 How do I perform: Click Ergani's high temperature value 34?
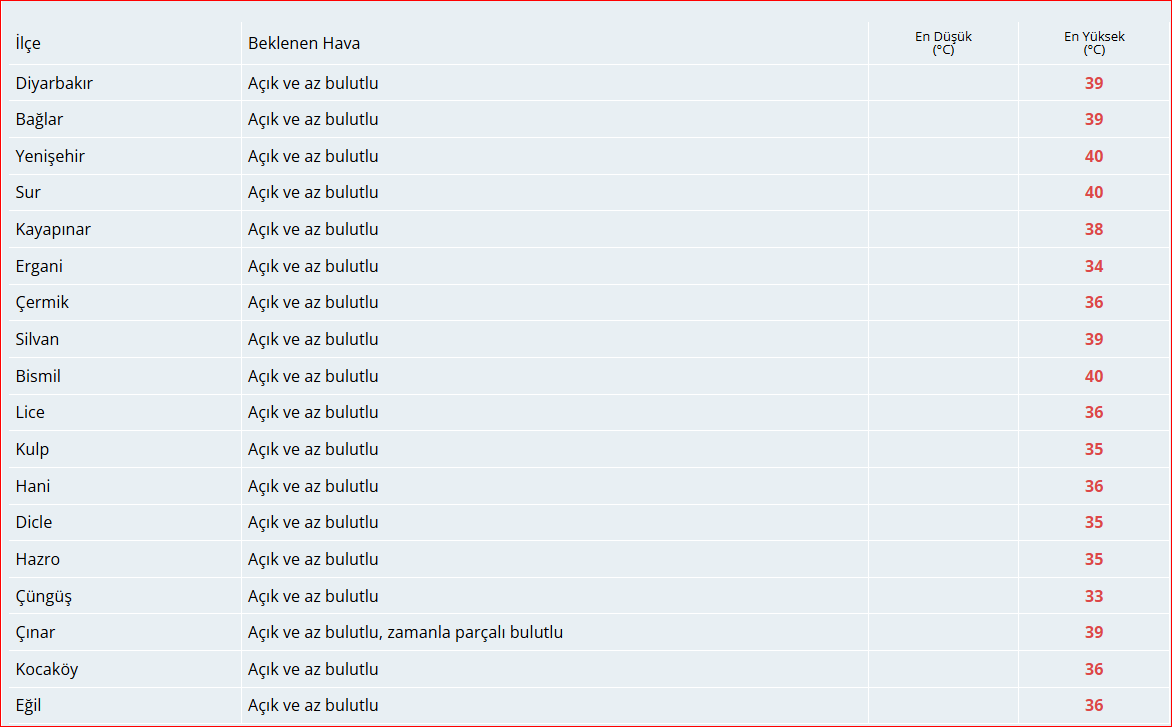coord(1094,267)
